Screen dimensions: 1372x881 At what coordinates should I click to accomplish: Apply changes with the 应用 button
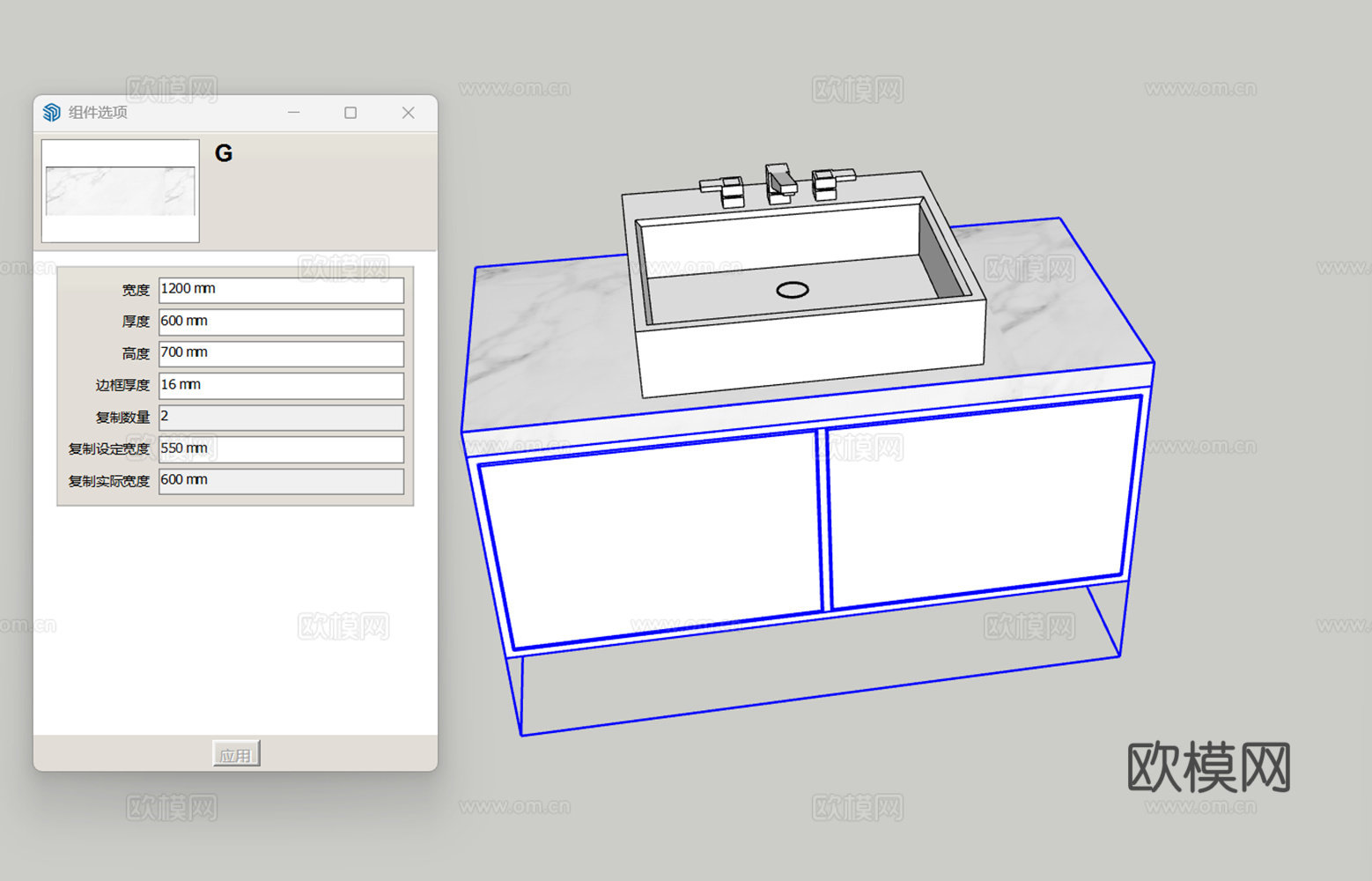click(x=236, y=754)
